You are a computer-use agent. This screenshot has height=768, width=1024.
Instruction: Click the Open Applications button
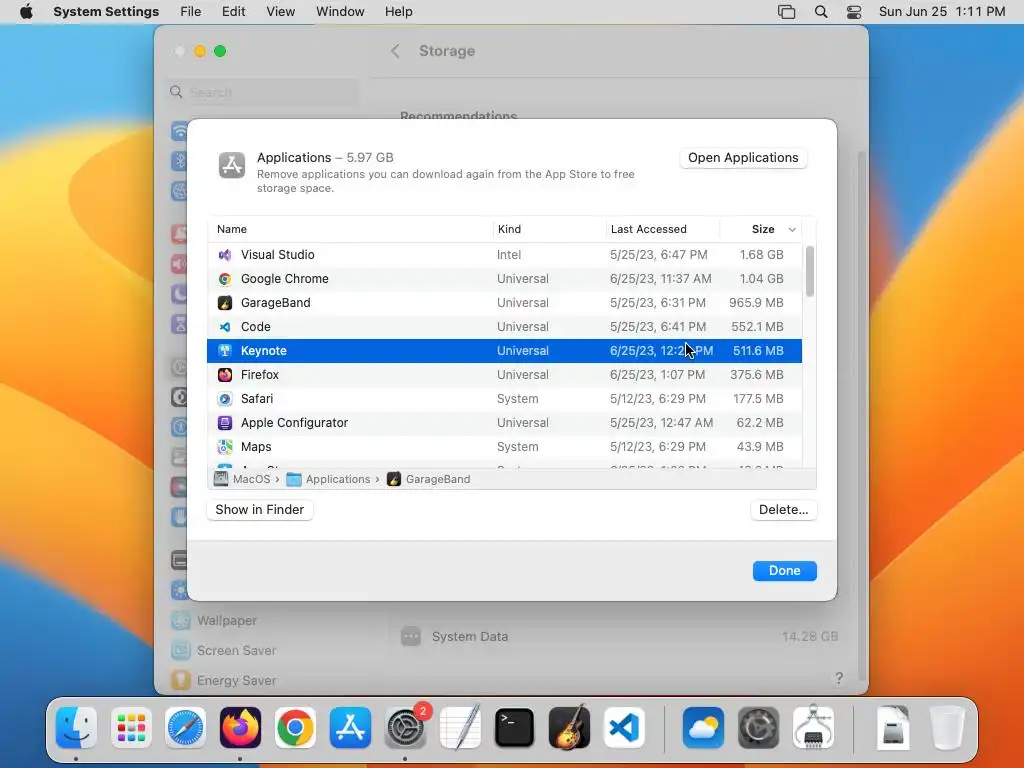[x=743, y=158]
